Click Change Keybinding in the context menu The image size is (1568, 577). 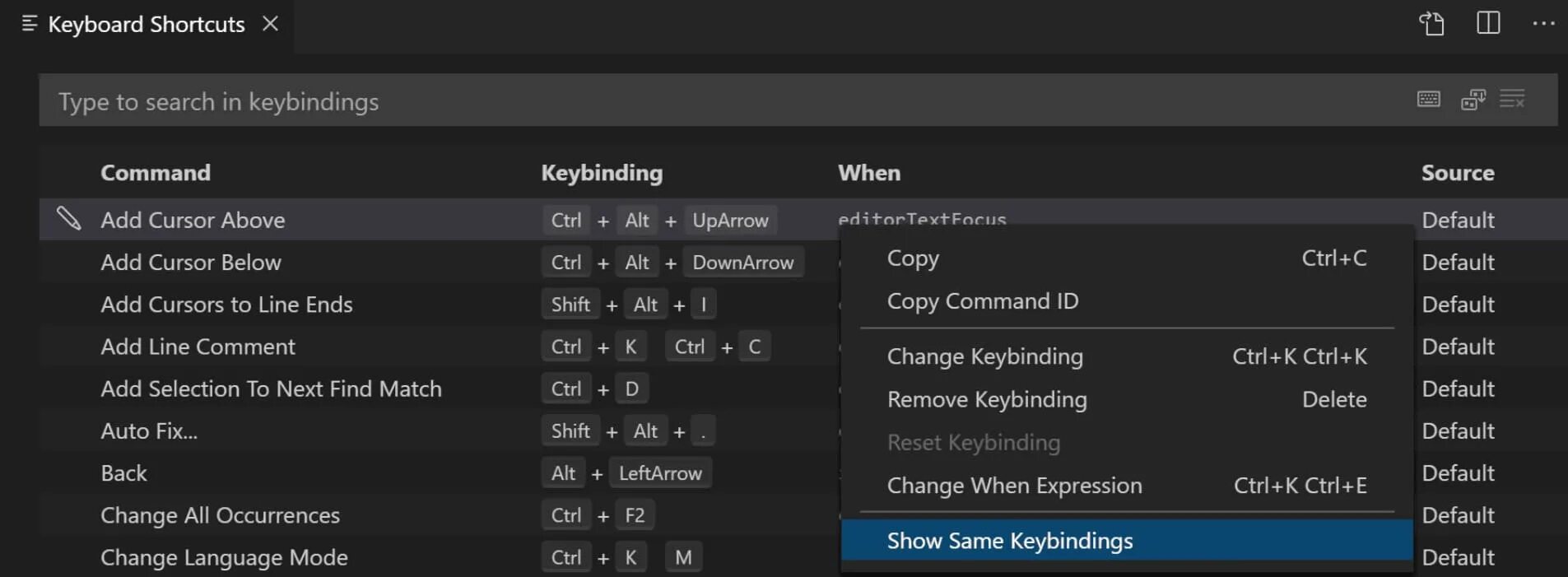[985, 356]
